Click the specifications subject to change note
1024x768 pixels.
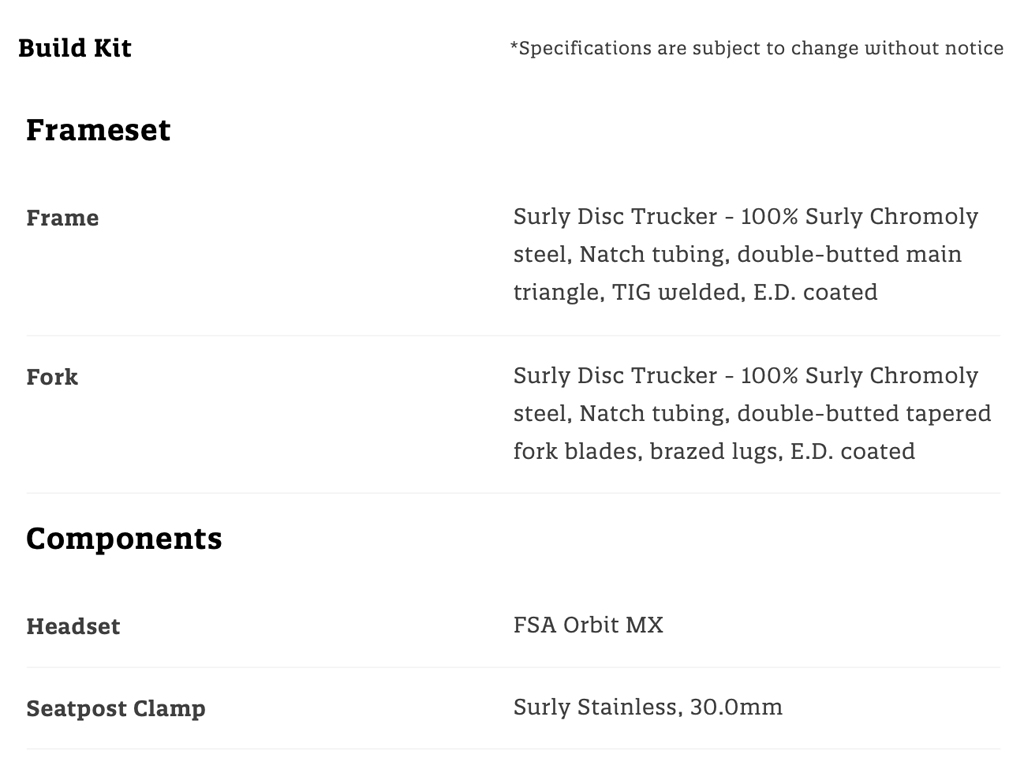[756, 48]
